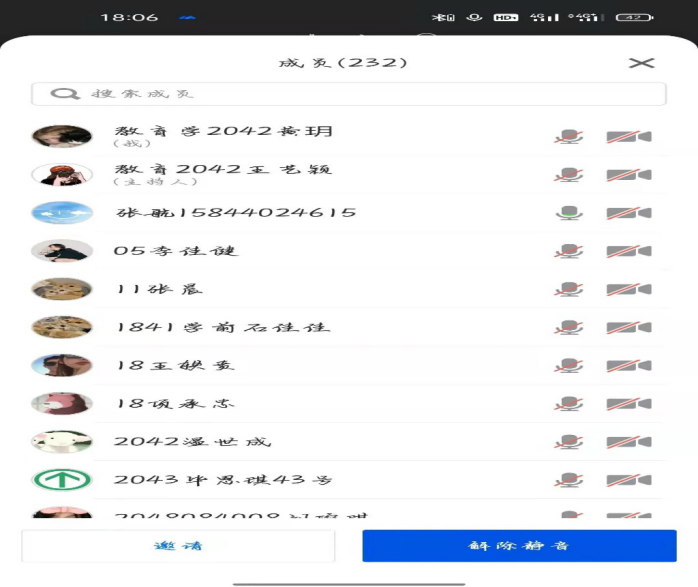Image resolution: width=698 pixels, height=587 pixels.
Task: Focus the 搜索成员 search field
Action: pos(348,94)
